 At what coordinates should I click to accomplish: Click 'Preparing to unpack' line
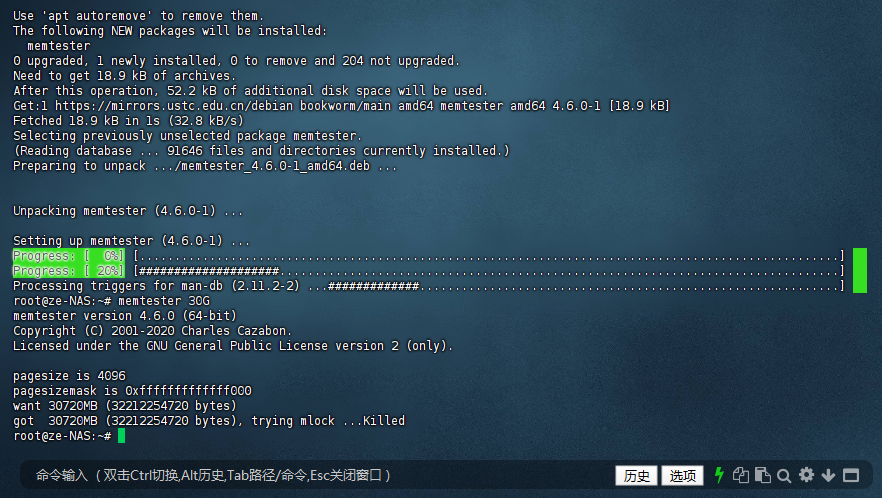click(x=205, y=166)
